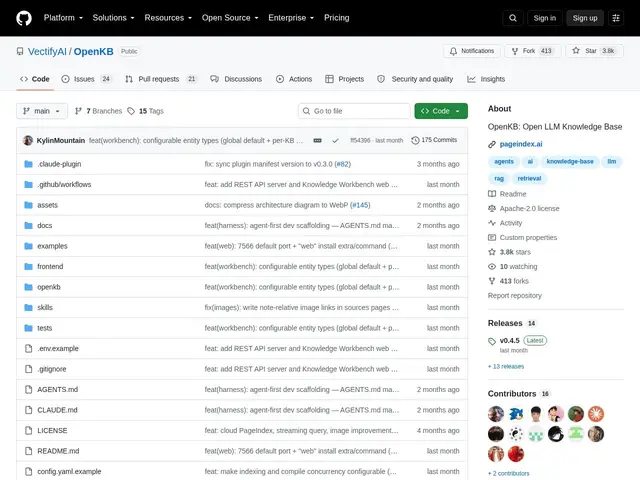Expand the green Code dropdown button
This screenshot has width=640, height=480.
tap(441, 111)
